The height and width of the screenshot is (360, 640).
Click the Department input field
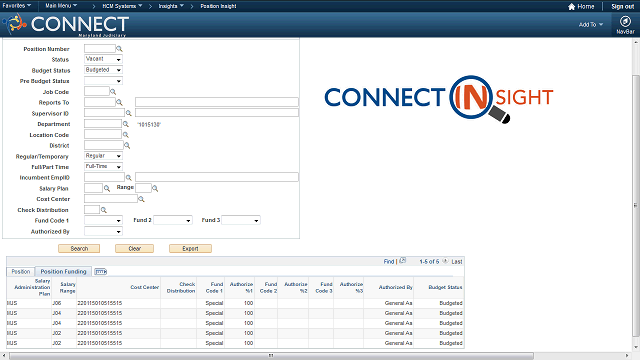pyautogui.click(x=103, y=124)
